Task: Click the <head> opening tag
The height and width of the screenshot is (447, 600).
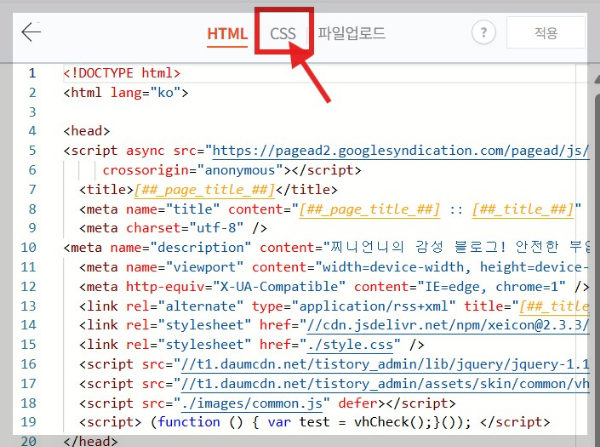Action: (86, 131)
